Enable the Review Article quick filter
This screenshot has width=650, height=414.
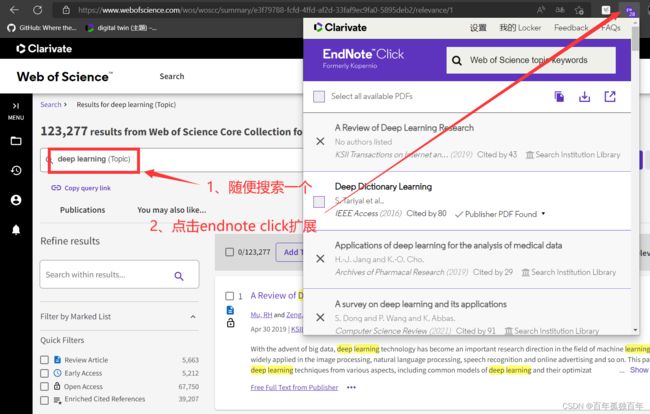coord(45,359)
